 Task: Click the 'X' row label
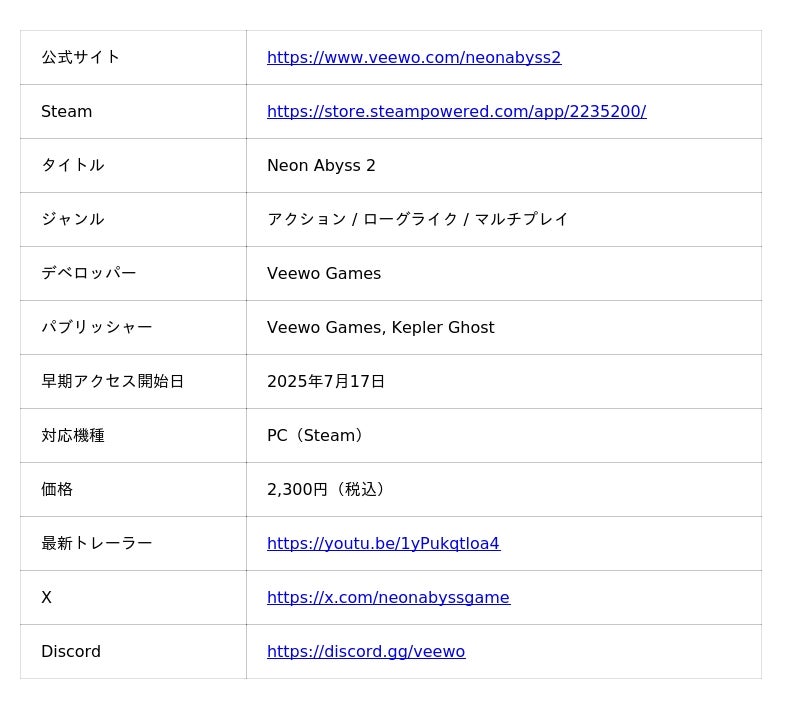pyautogui.click(x=46, y=598)
